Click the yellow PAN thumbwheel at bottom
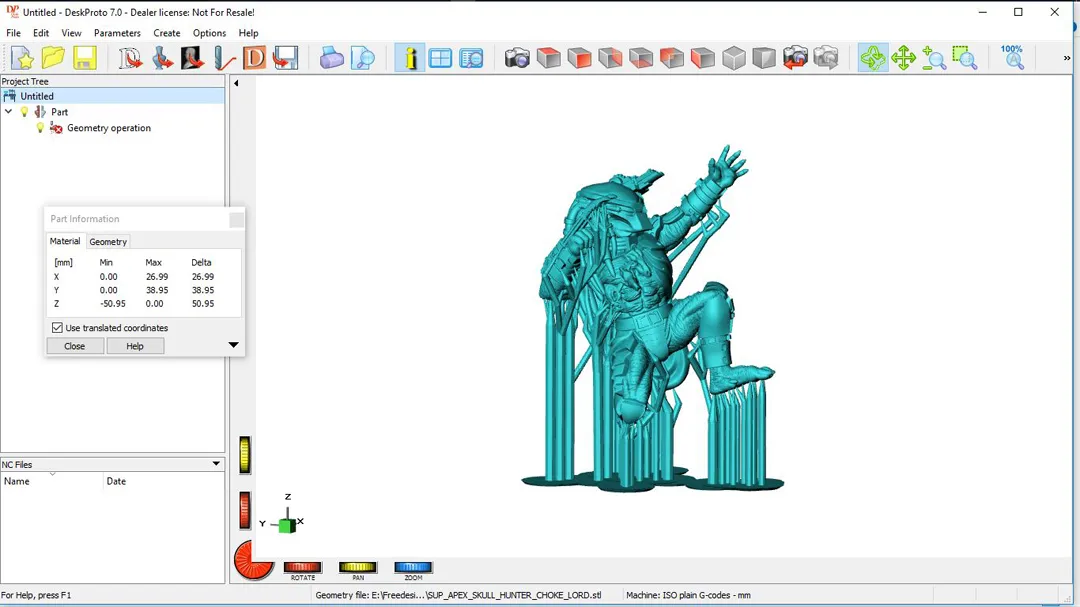The image size is (1080, 607). pos(357,567)
